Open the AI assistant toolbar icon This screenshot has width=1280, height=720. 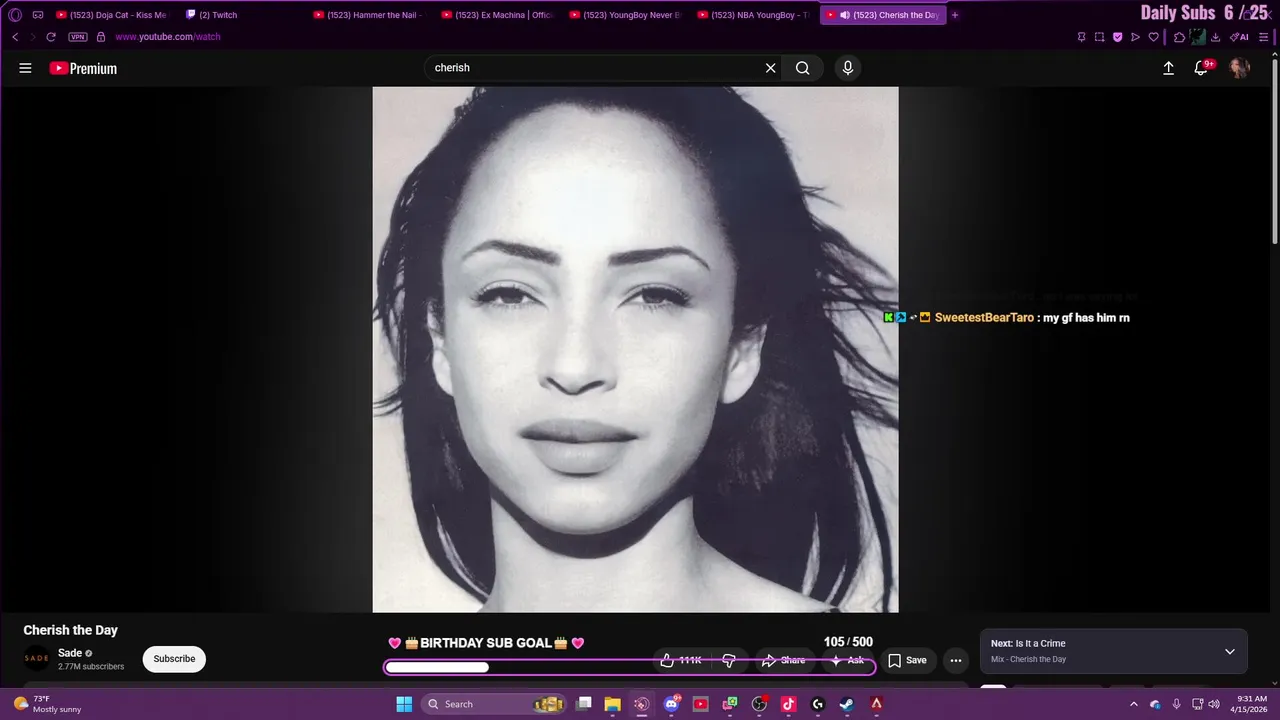click(x=1239, y=37)
